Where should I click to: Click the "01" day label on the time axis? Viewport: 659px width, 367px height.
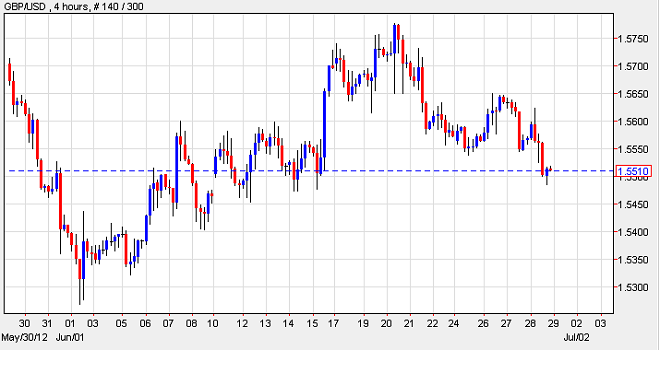coord(70,323)
